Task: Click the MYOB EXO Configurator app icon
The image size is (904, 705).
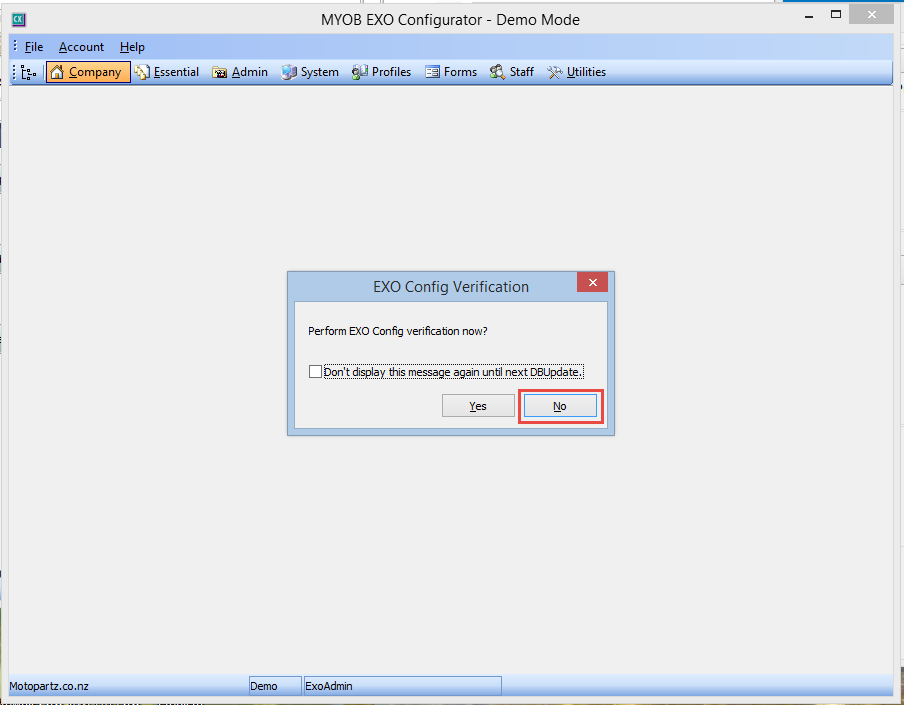Action: pos(18,20)
